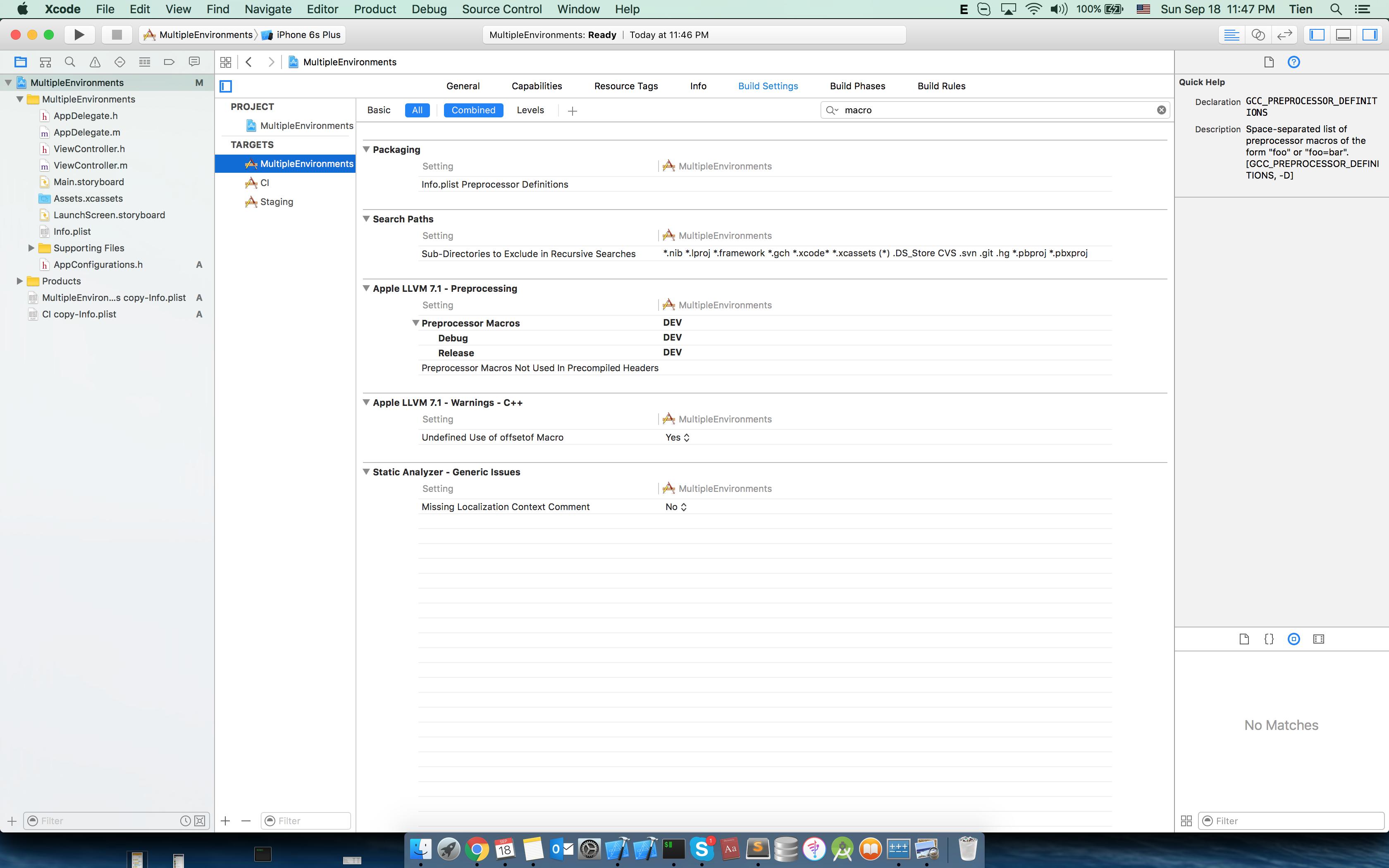Viewport: 1389px width, 868px height.
Task: Run the MultipleEnvironments scheme with Play button
Action: 79,34
